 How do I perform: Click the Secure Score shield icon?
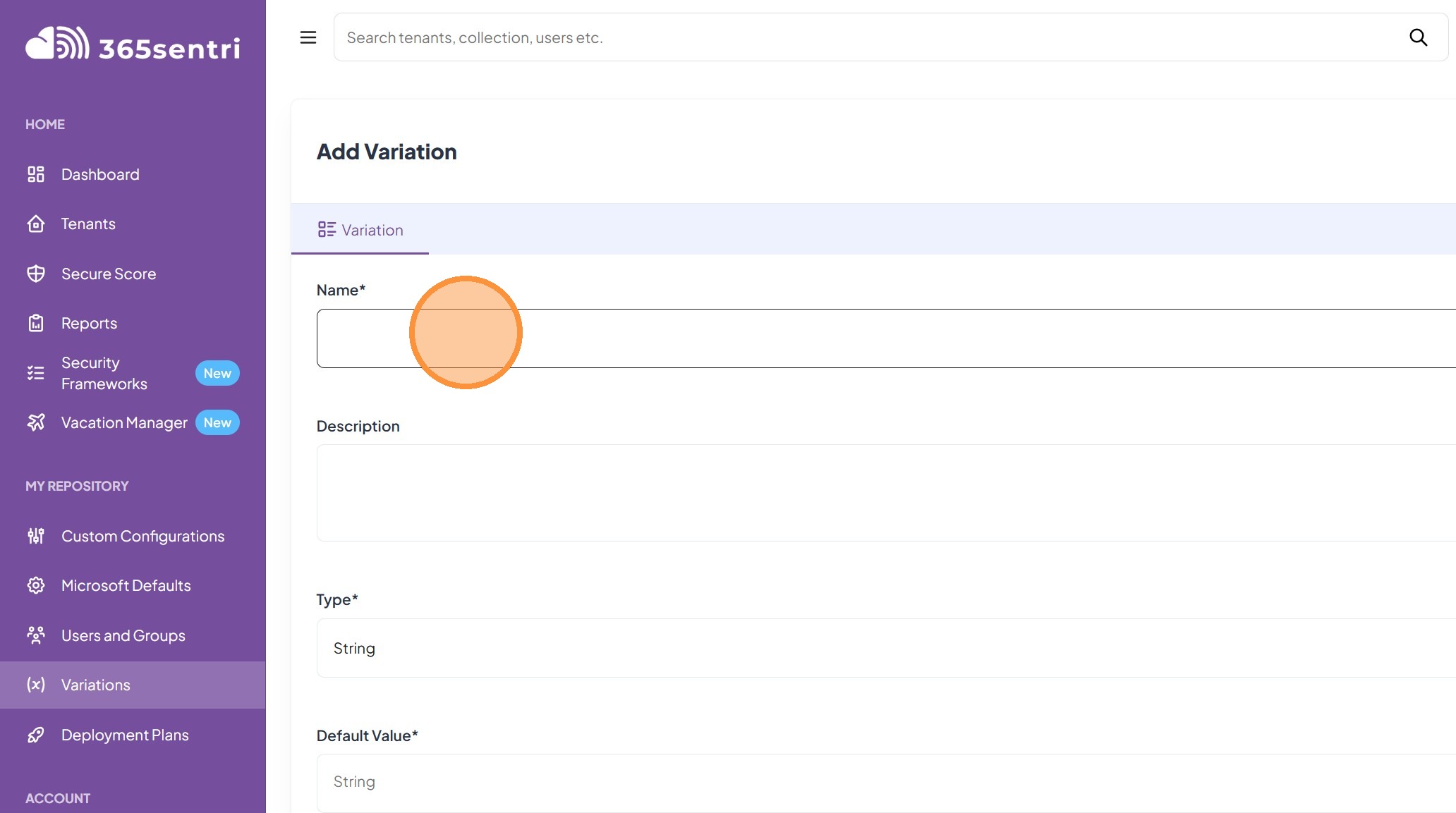click(36, 274)
